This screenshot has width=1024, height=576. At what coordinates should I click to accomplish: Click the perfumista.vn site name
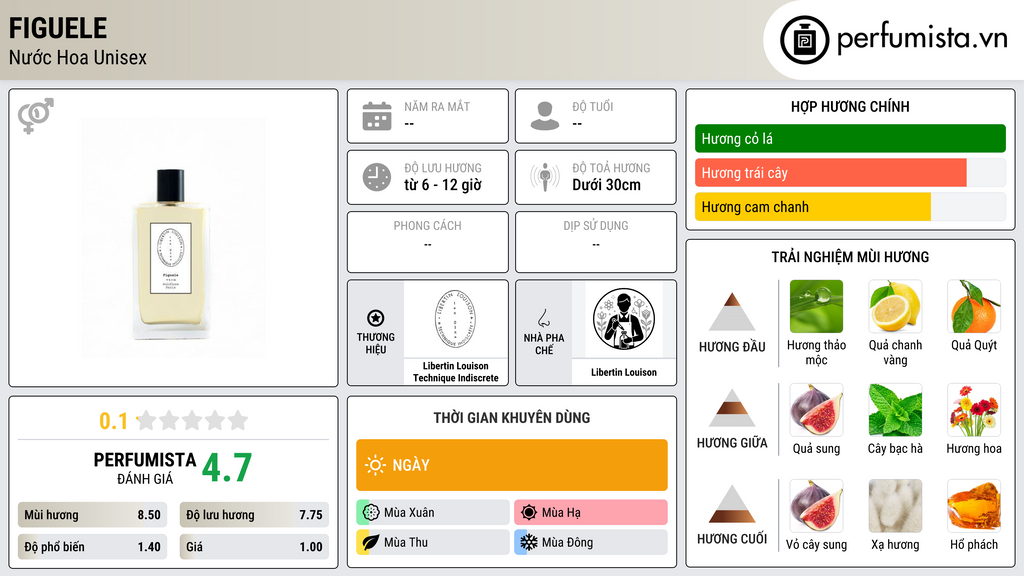coord(922,39)
